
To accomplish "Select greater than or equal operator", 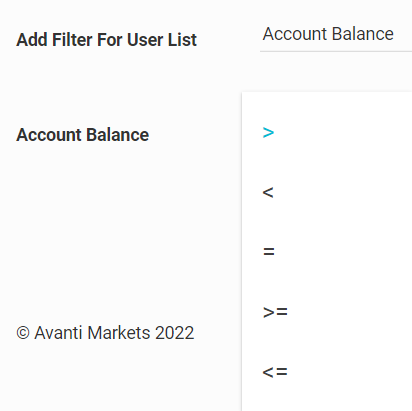I will tap(327, 312).
